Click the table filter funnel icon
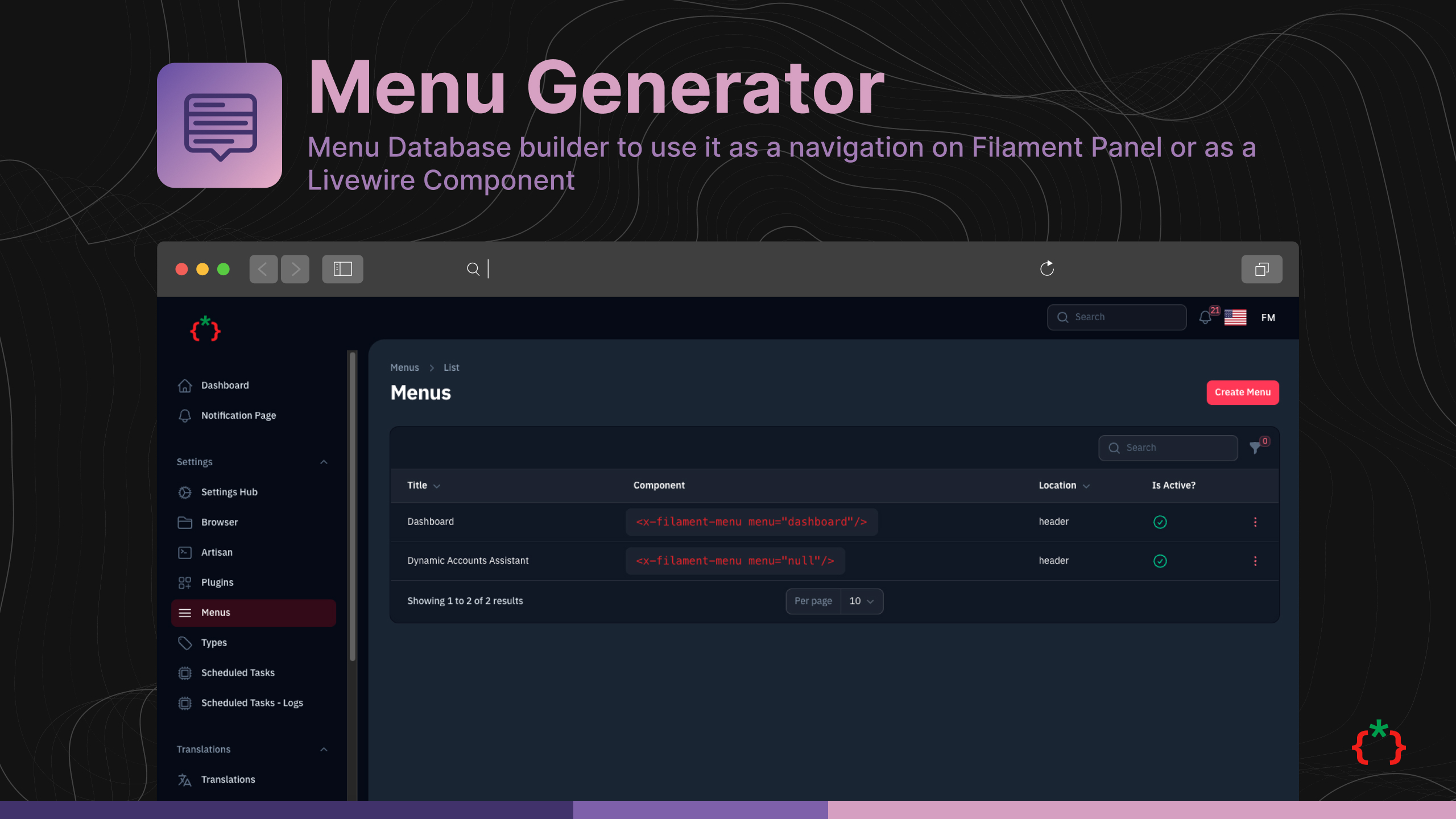The height and width of the screenshot is (819, 1456). pyautogui.click(x=1255, y=448)
